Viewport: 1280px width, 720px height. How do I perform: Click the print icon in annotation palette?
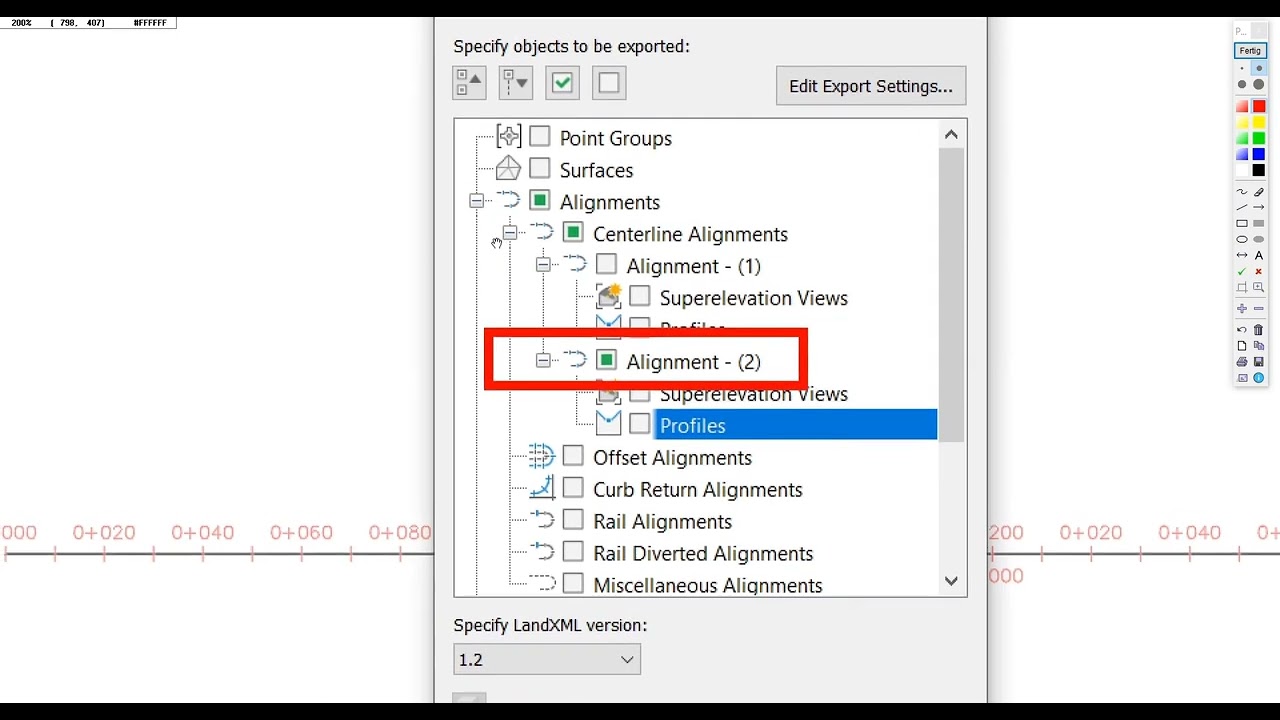(x=1242, y=361)
